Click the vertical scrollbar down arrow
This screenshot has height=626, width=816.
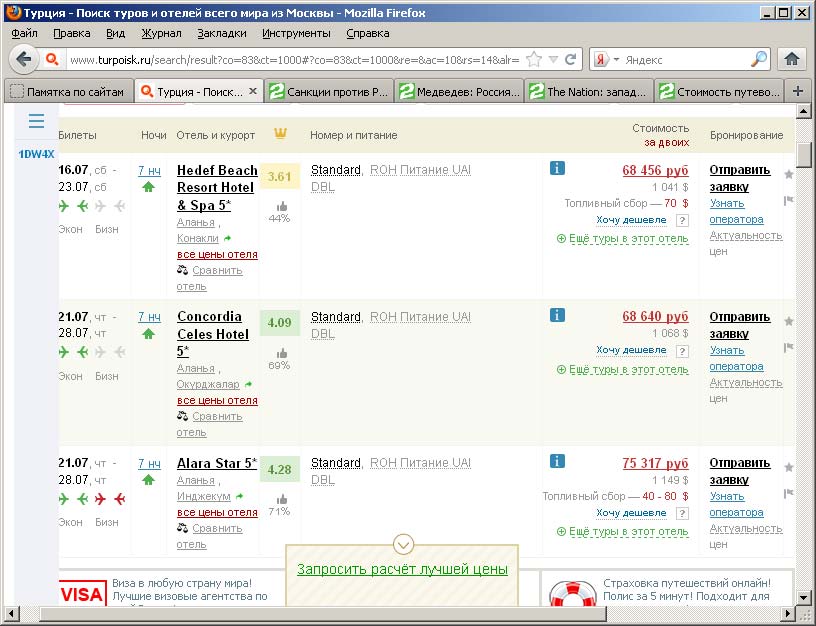tap(804, 598)
